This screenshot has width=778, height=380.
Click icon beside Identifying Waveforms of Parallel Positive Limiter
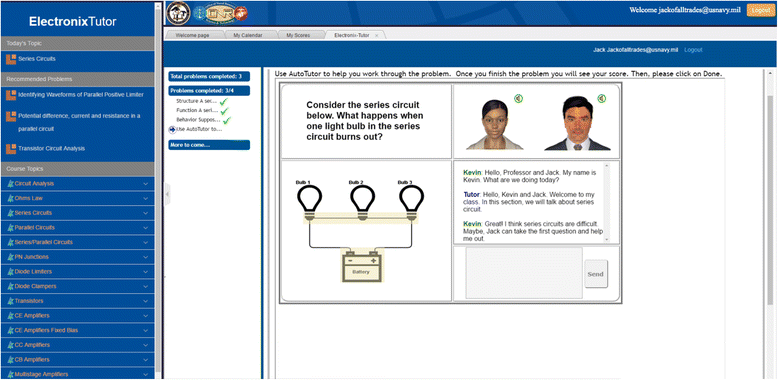[x=11, y=94]
